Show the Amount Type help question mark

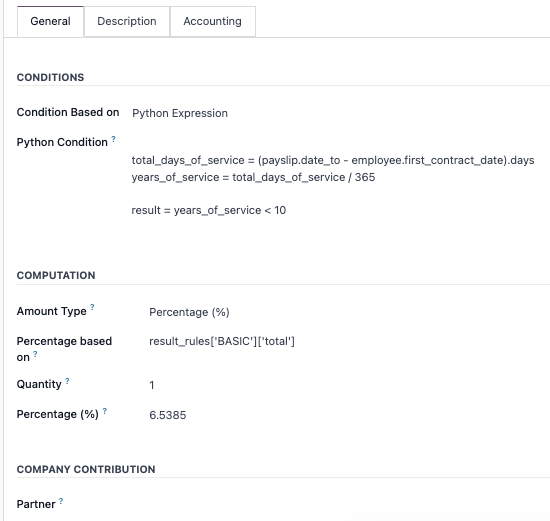click(x=92, y=307)
